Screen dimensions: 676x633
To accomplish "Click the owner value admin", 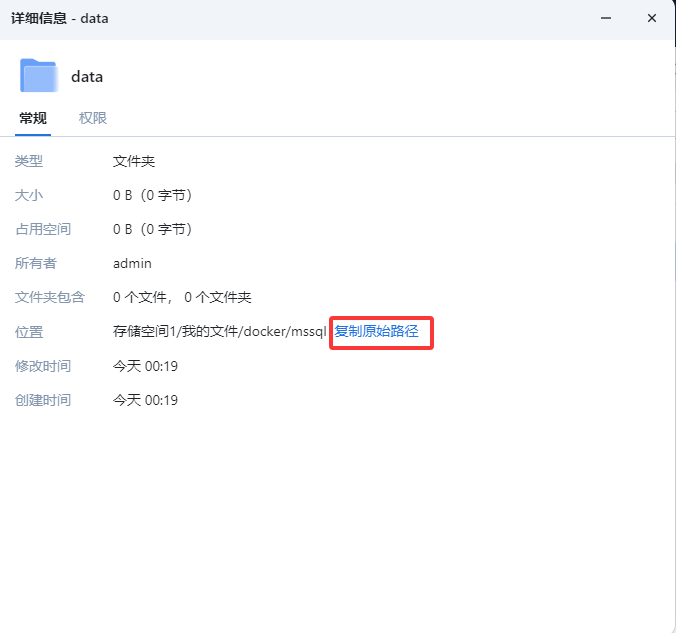I will [132, 263].
